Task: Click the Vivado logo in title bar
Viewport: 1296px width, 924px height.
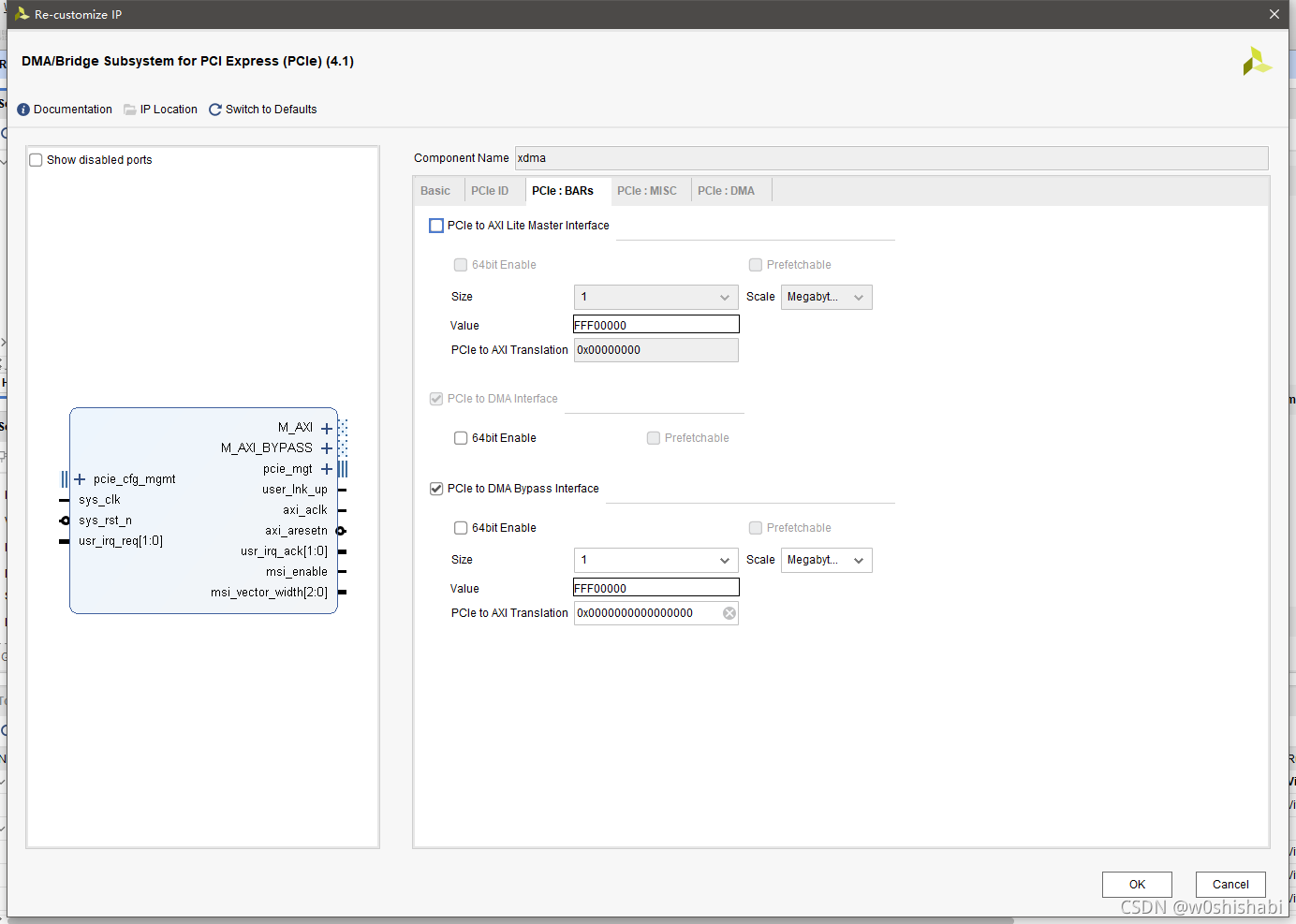Action: click(22, 14)
